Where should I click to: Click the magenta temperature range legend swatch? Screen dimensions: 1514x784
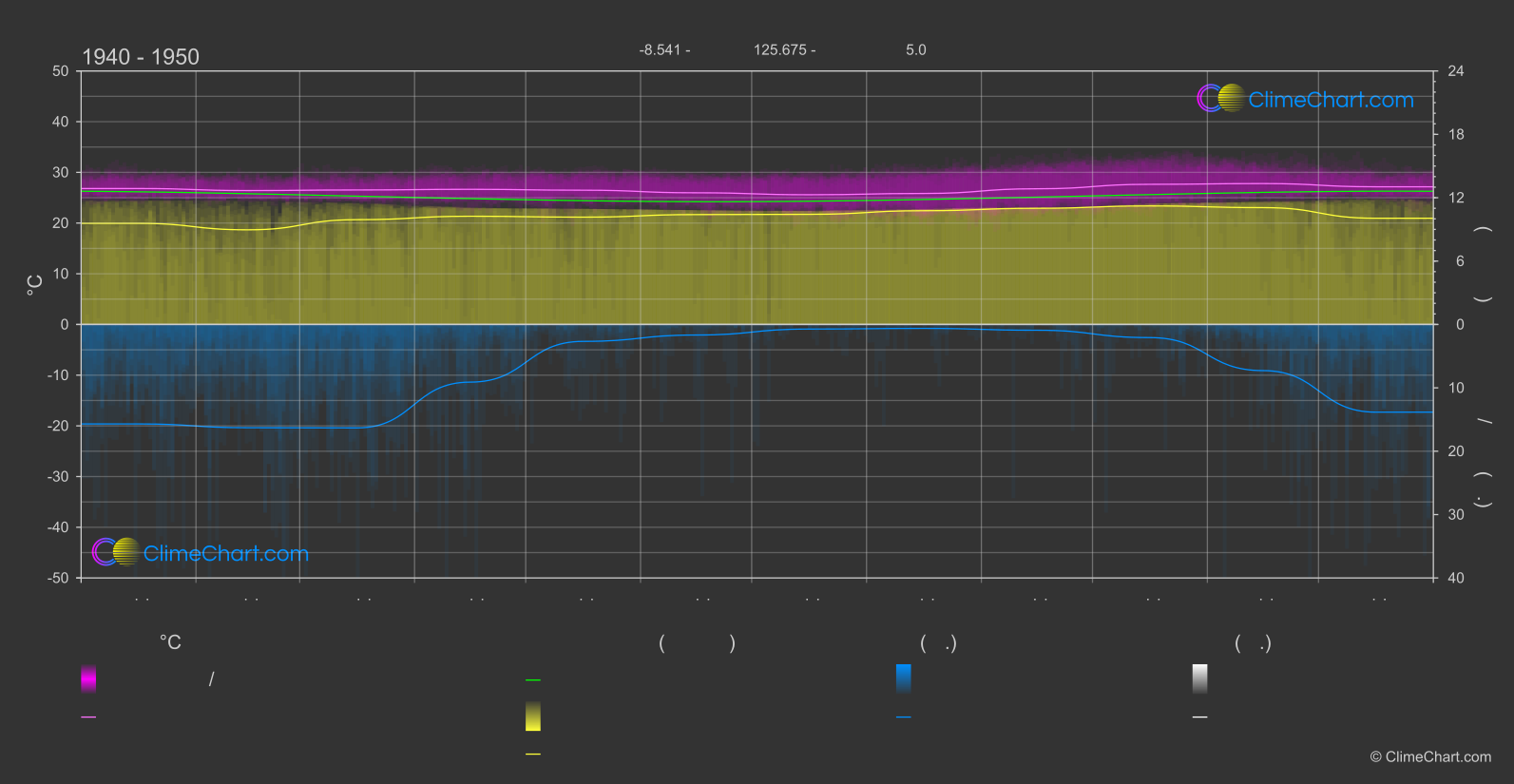tap(88, 679)
